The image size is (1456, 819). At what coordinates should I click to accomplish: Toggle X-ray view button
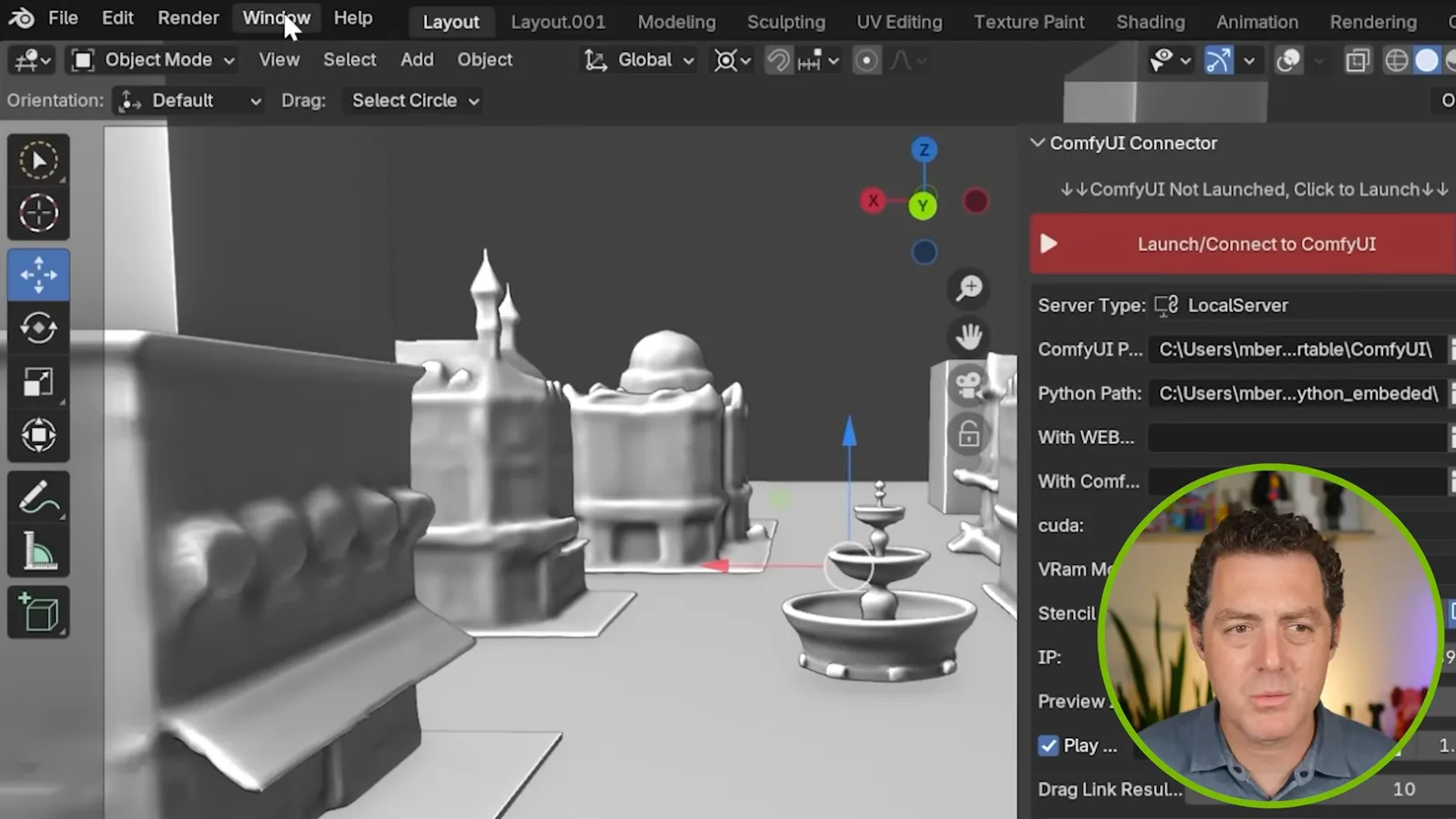(x=1357, y=61)
